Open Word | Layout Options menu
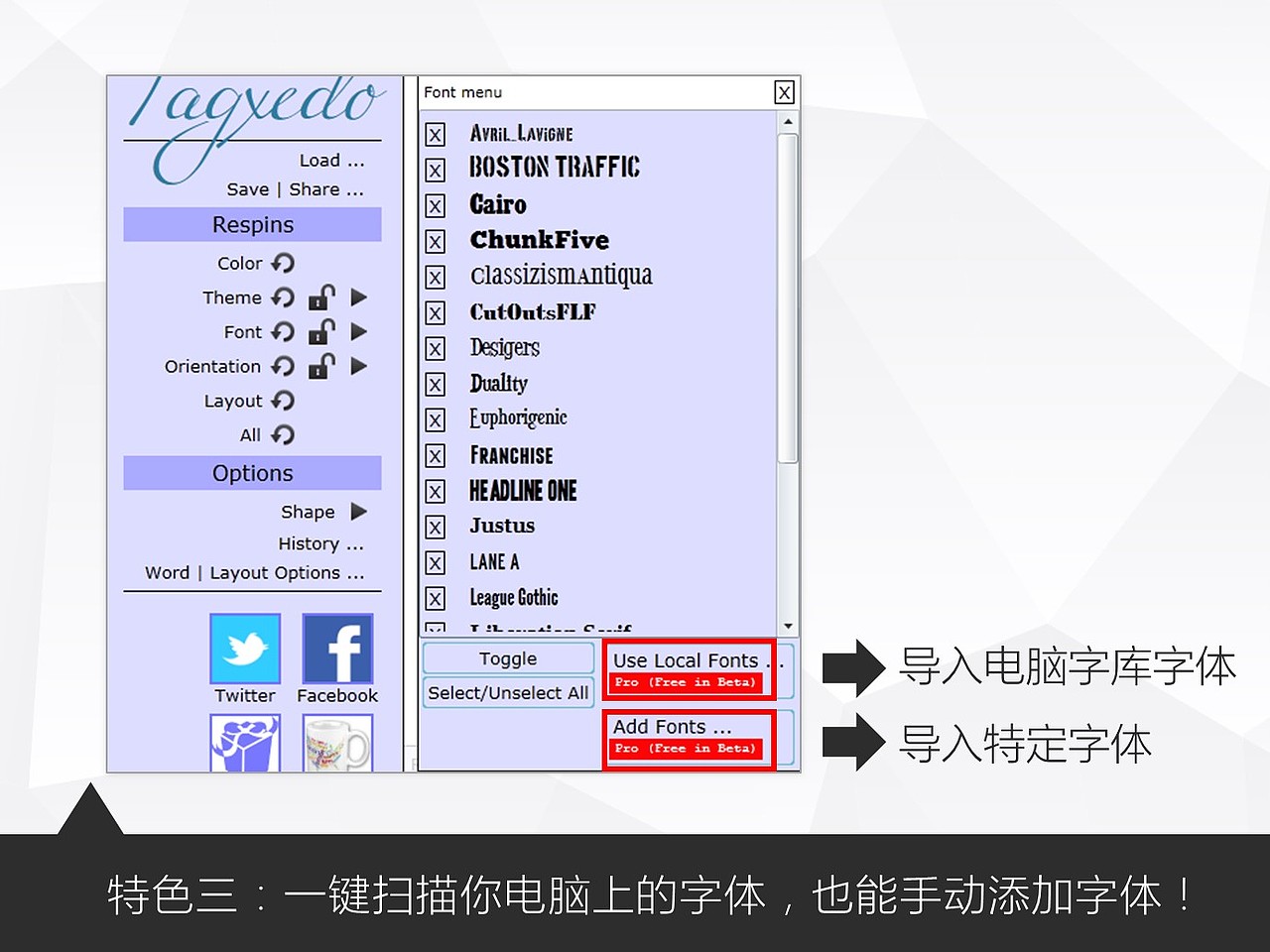The width and height of the screenshot is (1270, 952). tap(253, 572)
